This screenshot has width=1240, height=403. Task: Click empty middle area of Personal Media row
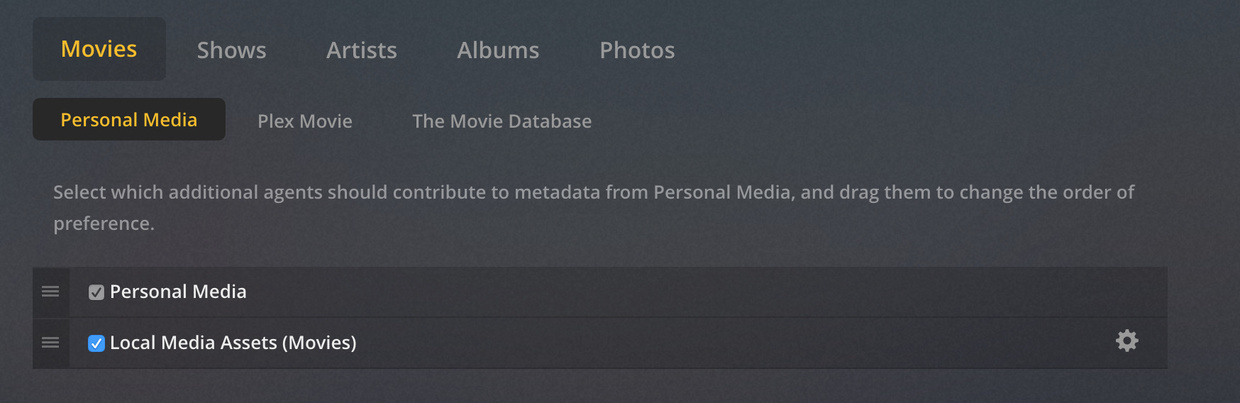point(650,292)
